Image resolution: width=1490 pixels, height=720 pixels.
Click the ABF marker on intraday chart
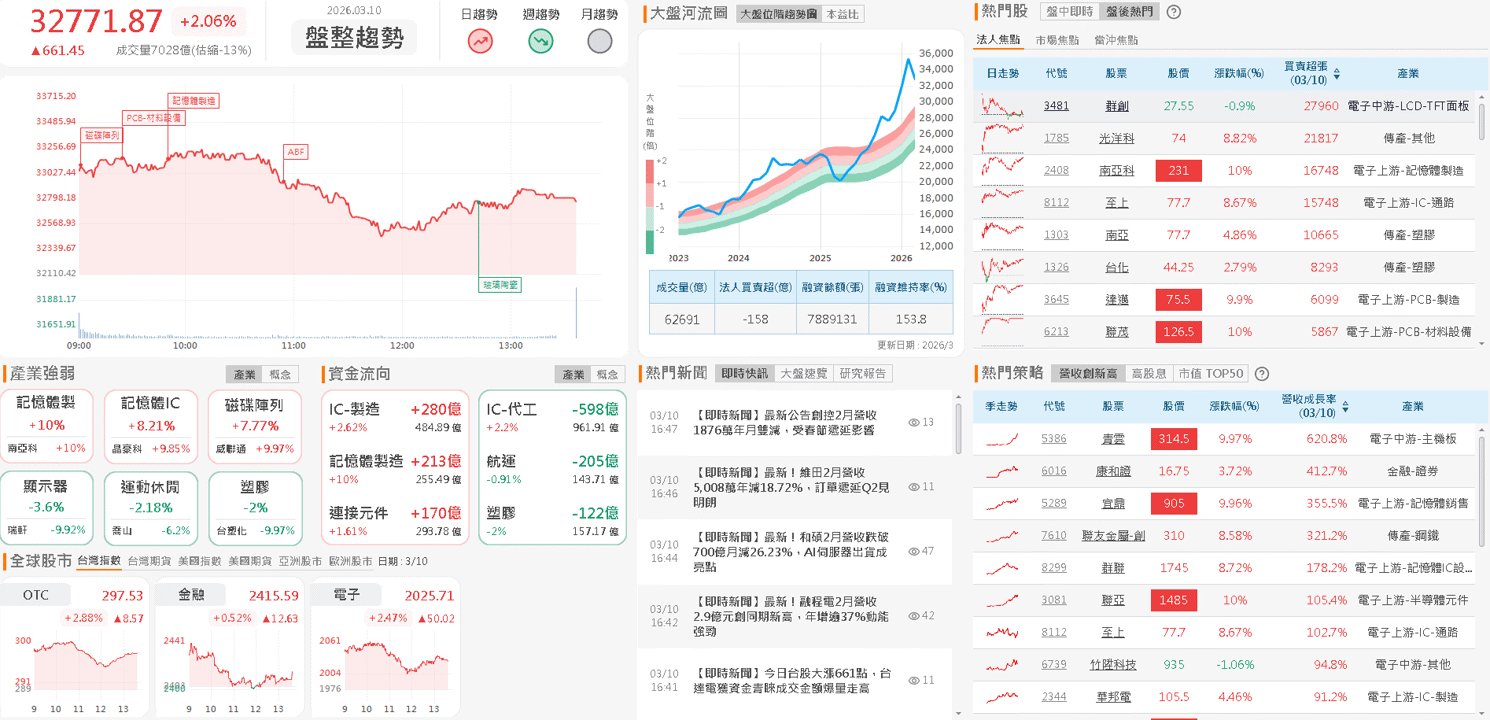(296, 152)
